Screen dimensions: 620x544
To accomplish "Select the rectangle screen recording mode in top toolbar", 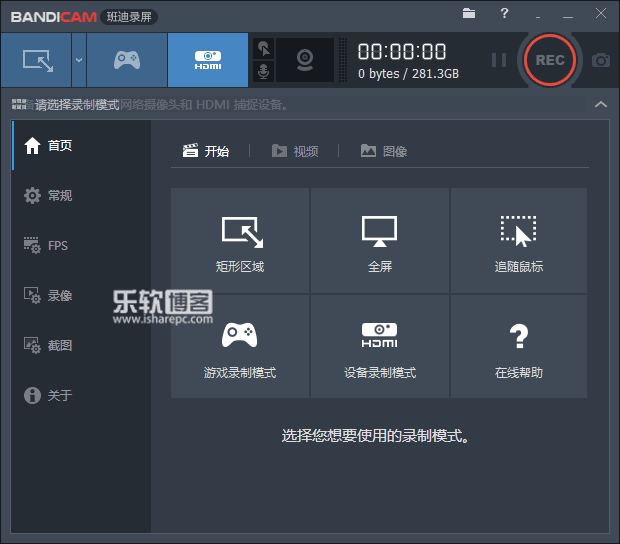I will [36, 60].
